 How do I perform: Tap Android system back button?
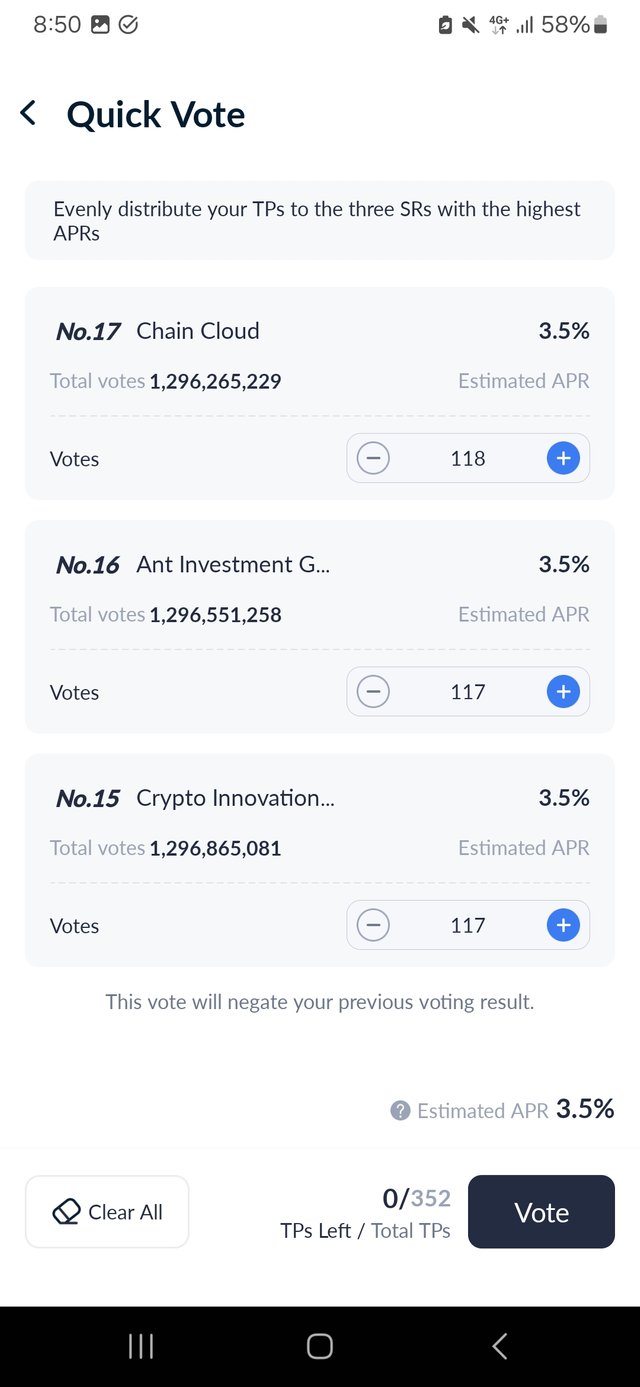point(499,1346)
